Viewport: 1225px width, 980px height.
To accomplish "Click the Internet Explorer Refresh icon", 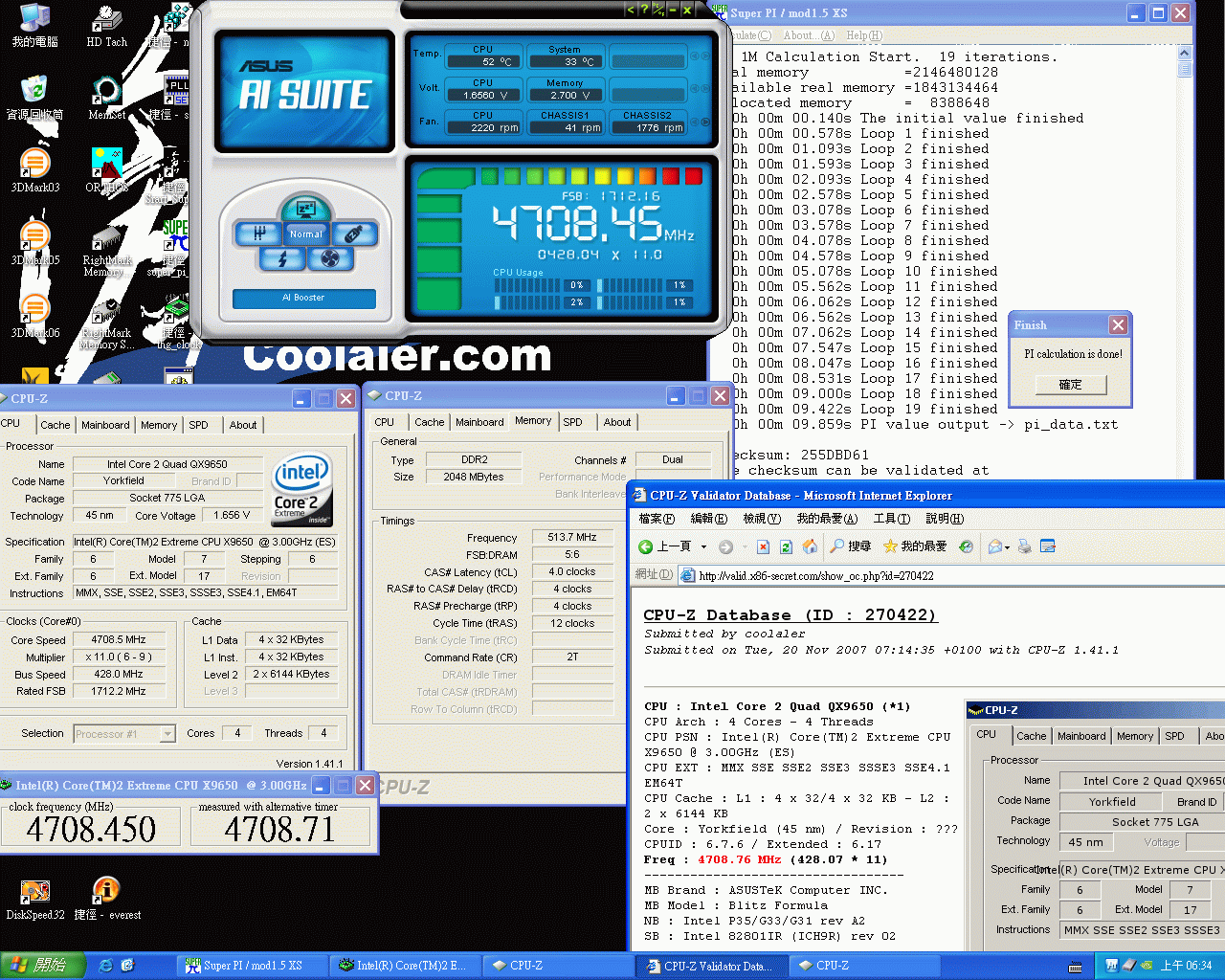I will coord(786,546).
